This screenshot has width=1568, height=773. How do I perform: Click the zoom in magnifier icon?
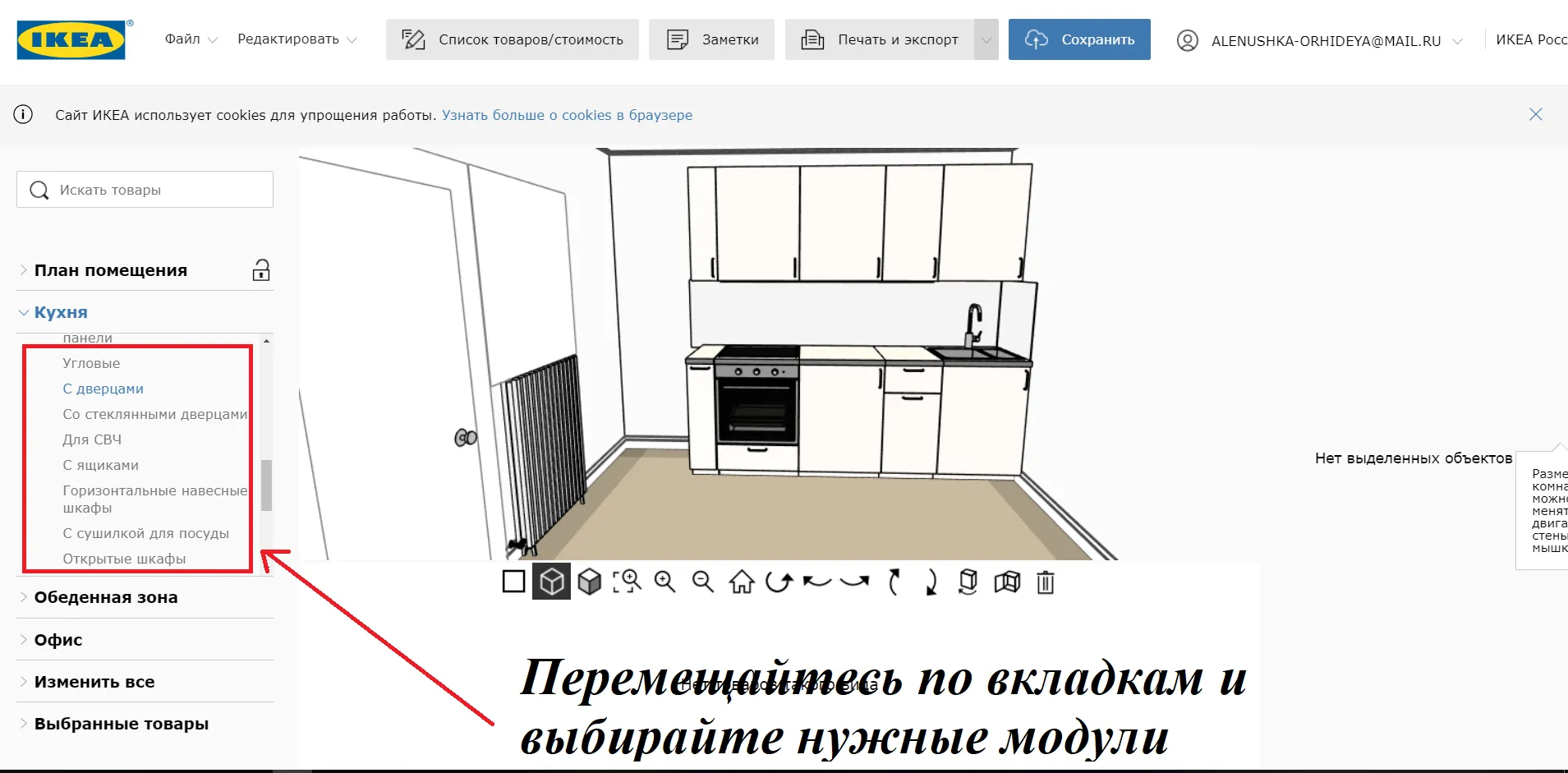pos(664,582)
